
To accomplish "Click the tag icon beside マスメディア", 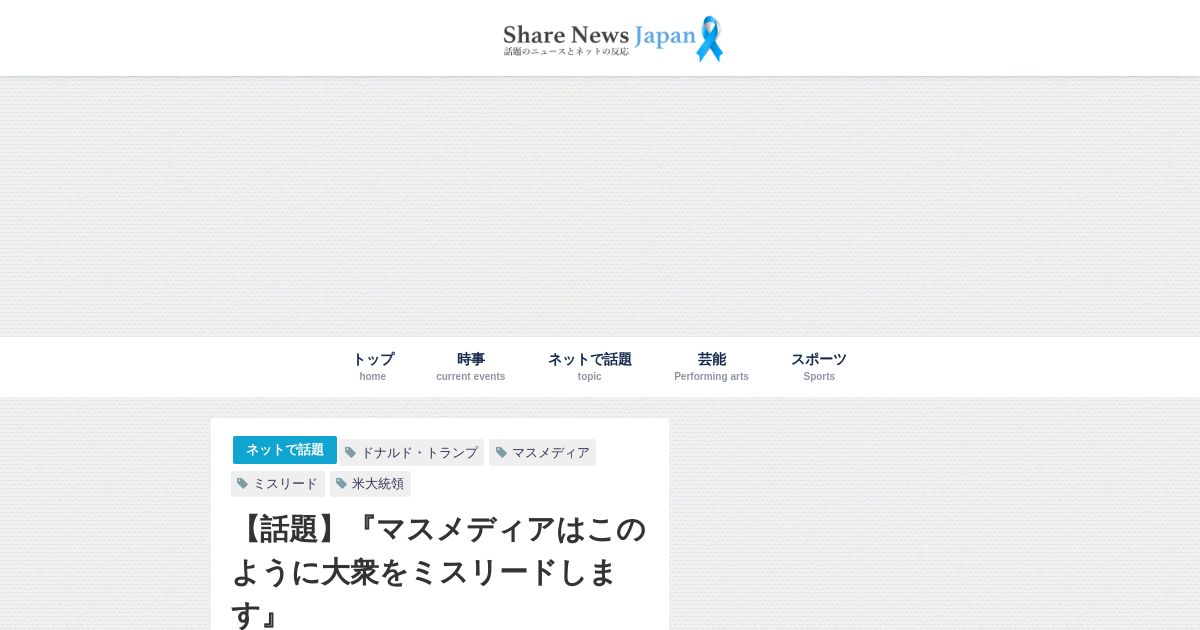I will (501, 453).
